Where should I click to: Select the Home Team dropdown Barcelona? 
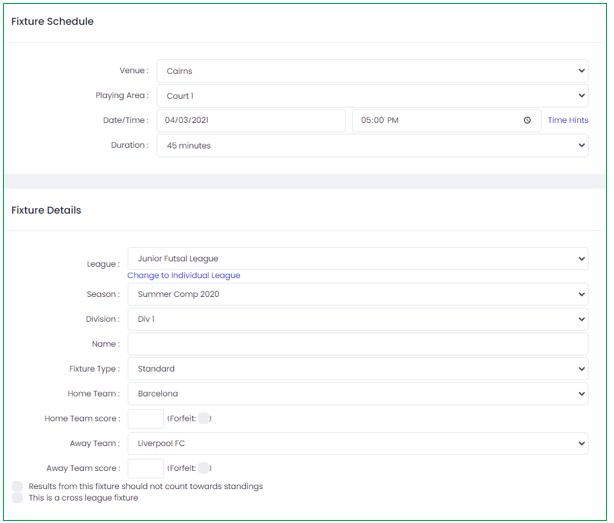click(x=358, y=393)
